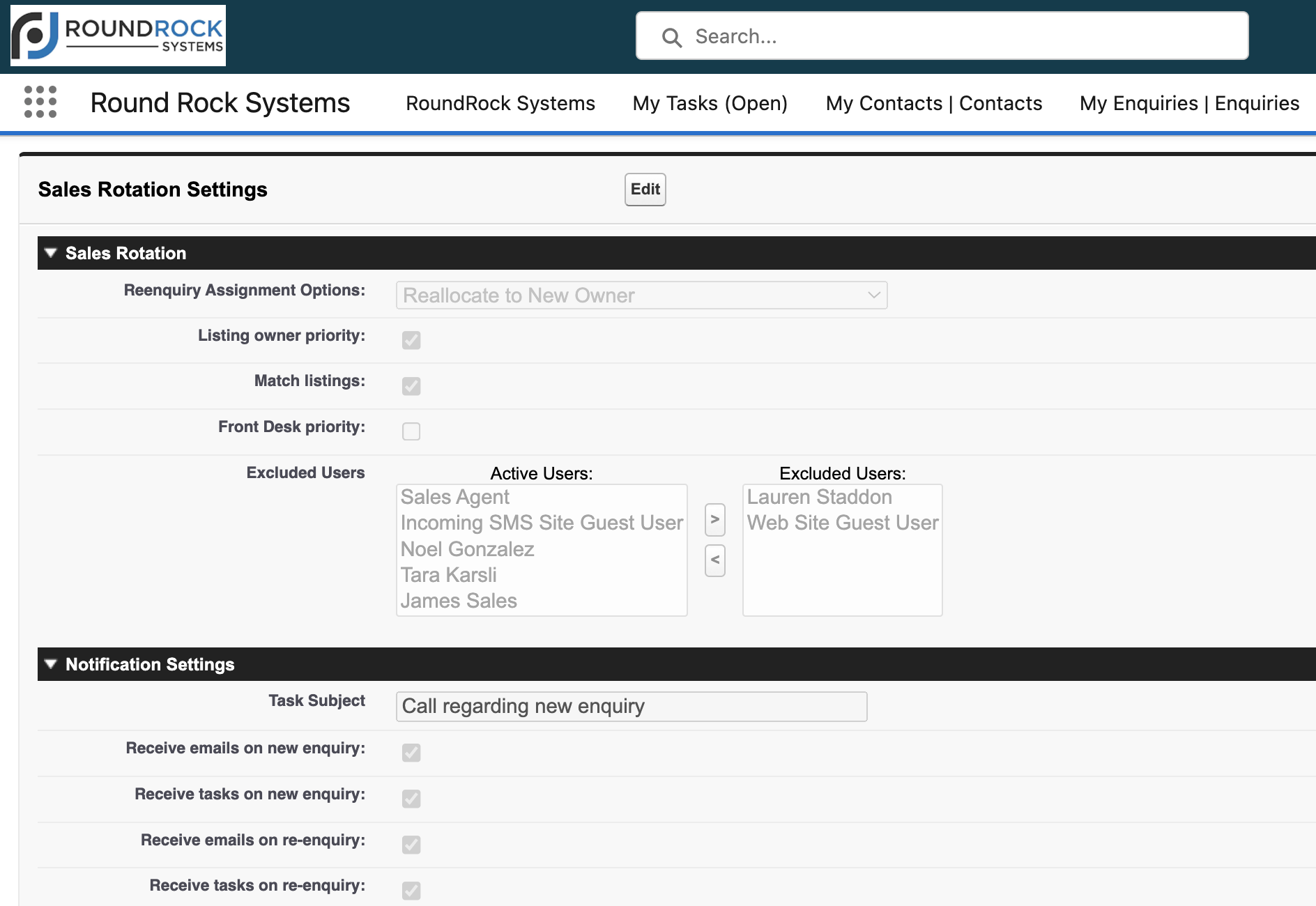Click the Edit button

(644, 189)
